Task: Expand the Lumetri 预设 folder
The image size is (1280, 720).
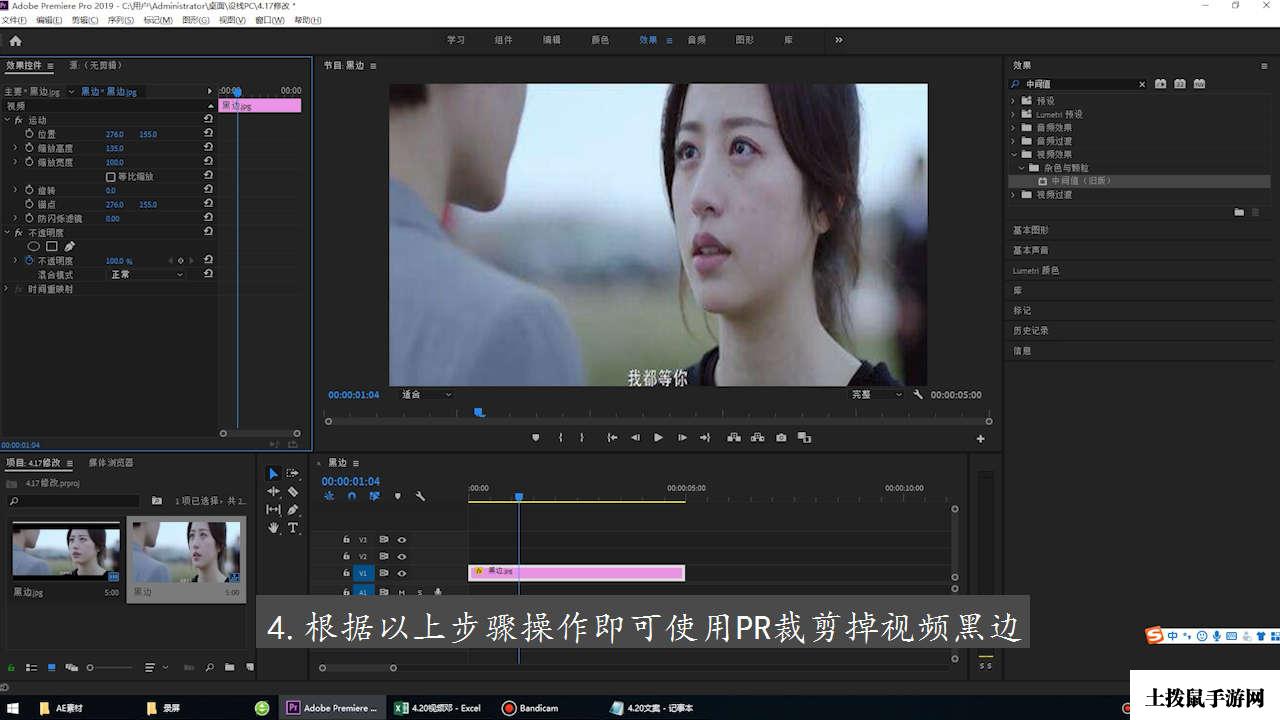Action: point(1012,114)
